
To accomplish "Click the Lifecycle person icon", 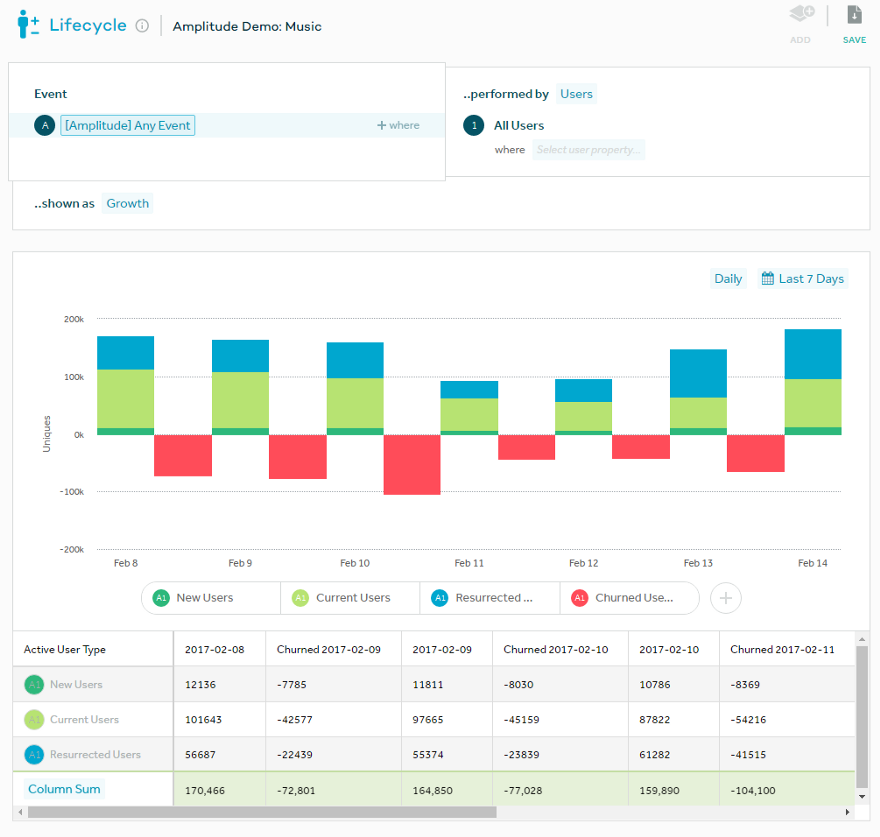I will (x=28, y=25).
